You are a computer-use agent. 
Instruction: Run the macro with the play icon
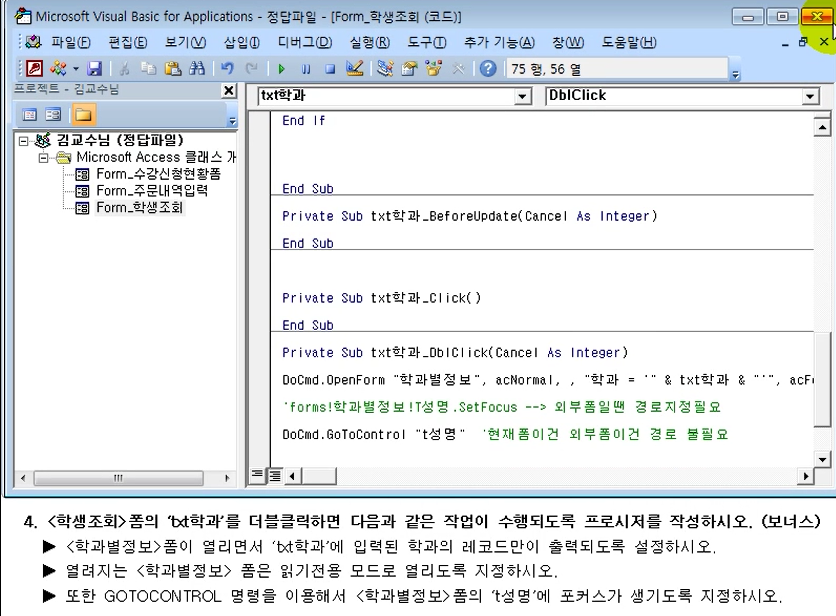pyautogui.click(x=282, y=69)
